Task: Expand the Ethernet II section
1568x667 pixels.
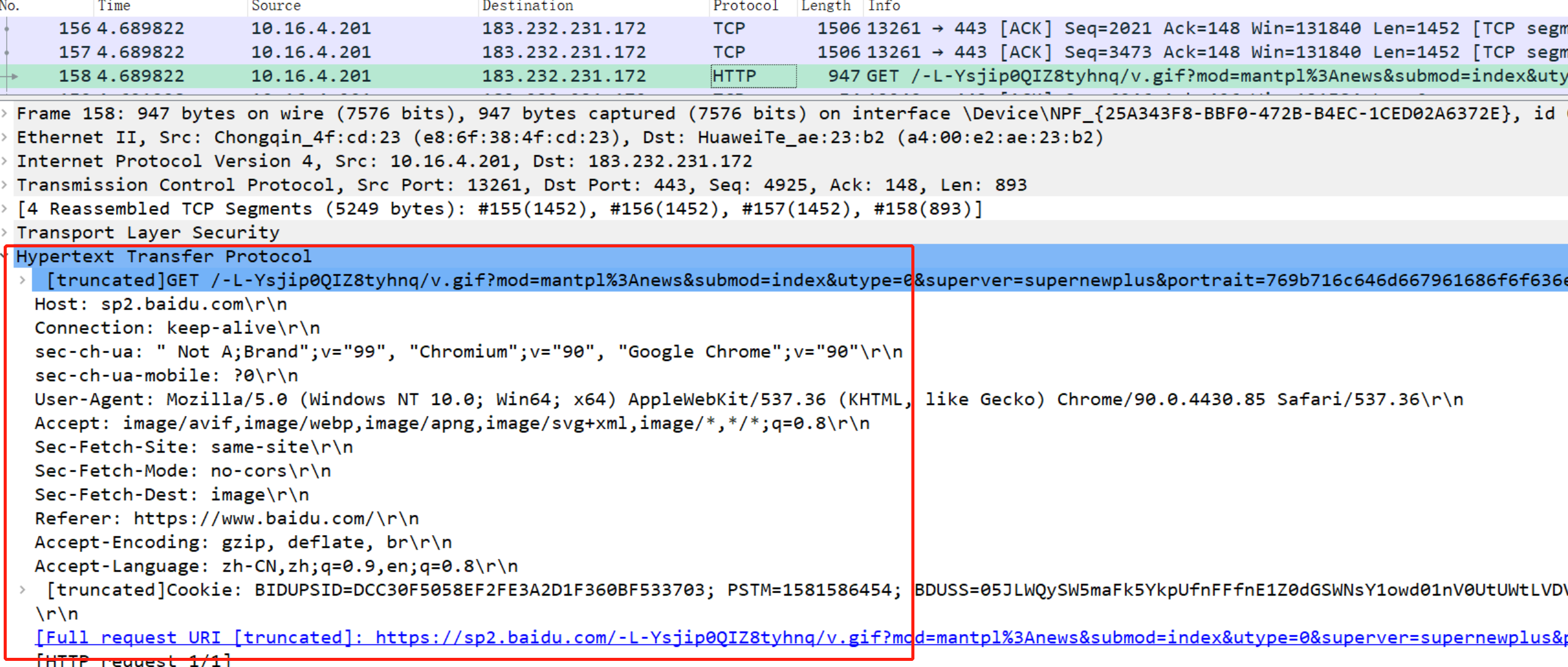Action: (5, 137)
